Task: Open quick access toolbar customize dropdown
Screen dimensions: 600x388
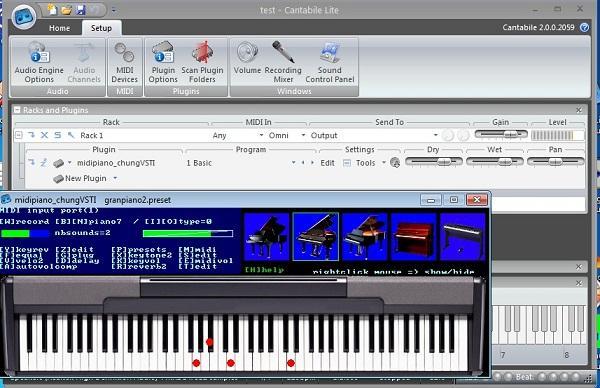Action: click(114, 10)
